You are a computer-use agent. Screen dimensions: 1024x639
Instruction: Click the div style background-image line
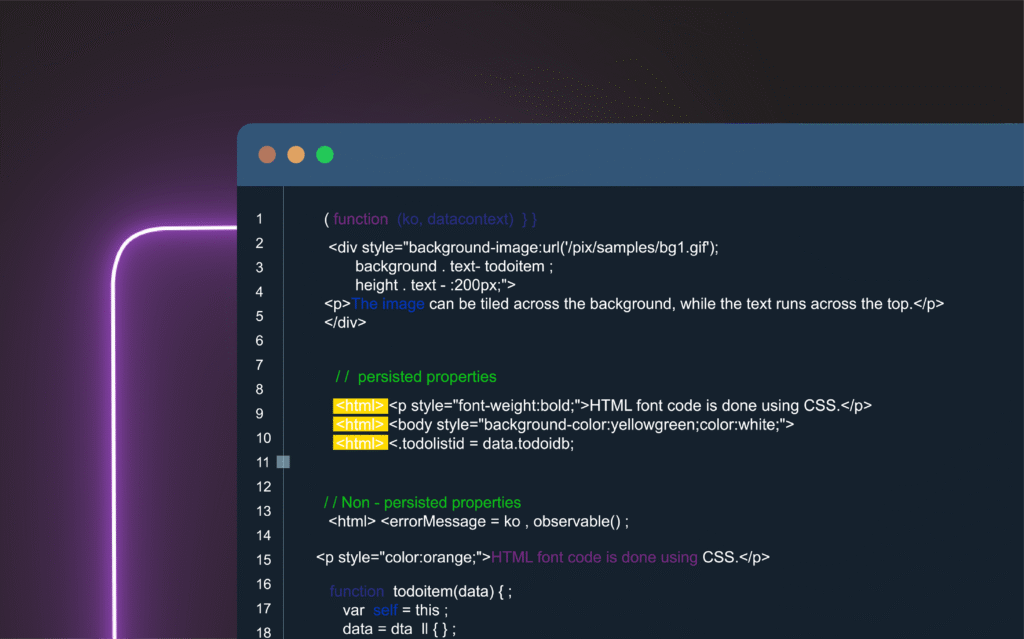[523, 248]
